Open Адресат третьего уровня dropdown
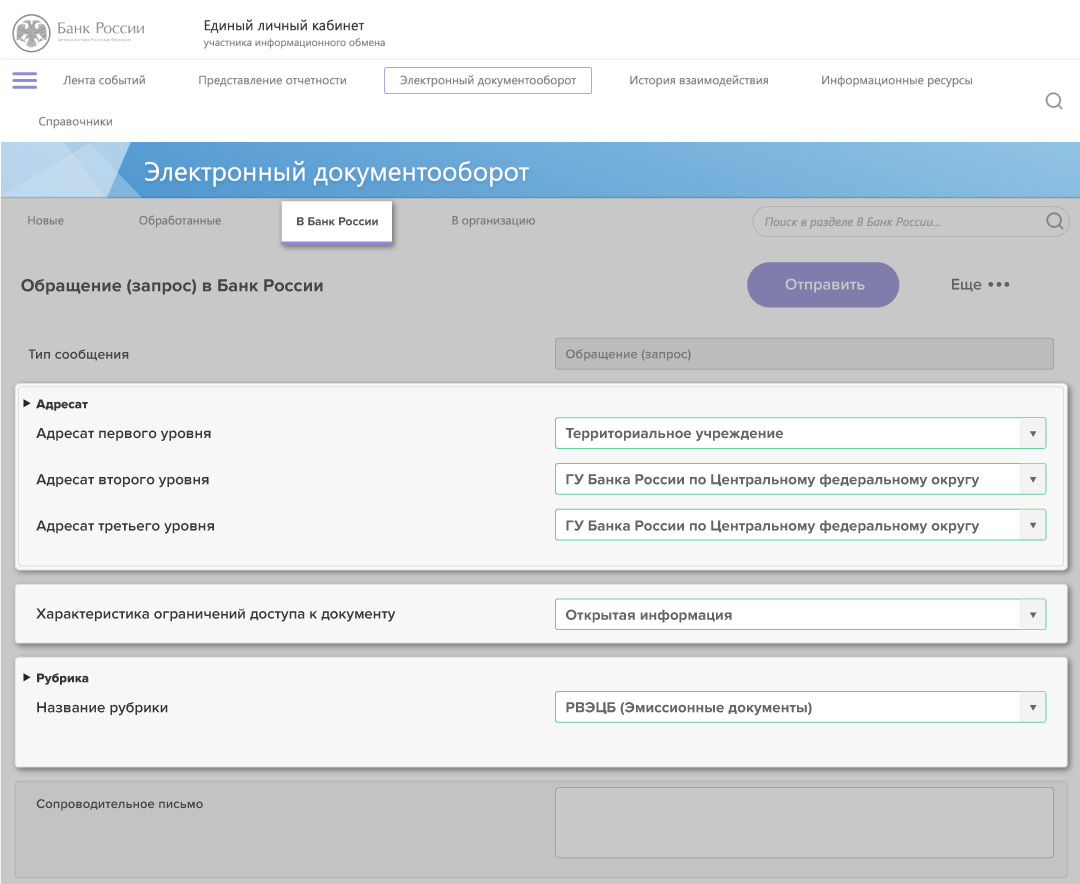Screen dimensions: 1080x884 click(x=800, y=526)
